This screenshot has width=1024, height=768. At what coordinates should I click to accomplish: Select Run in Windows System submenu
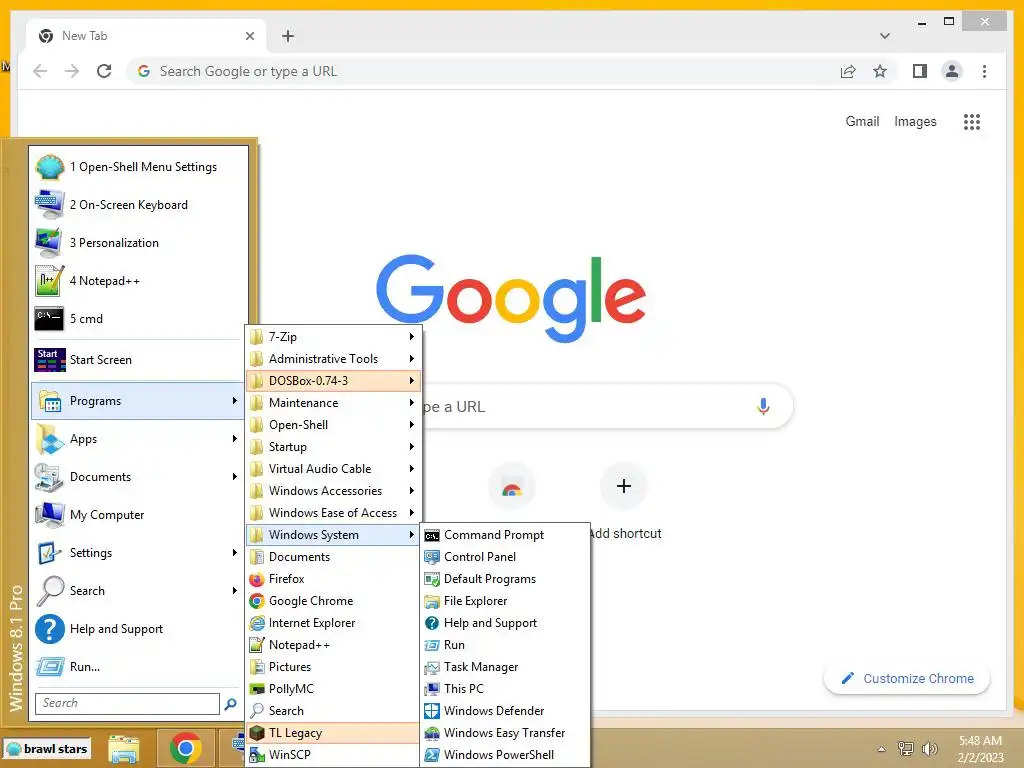point(505,645)
